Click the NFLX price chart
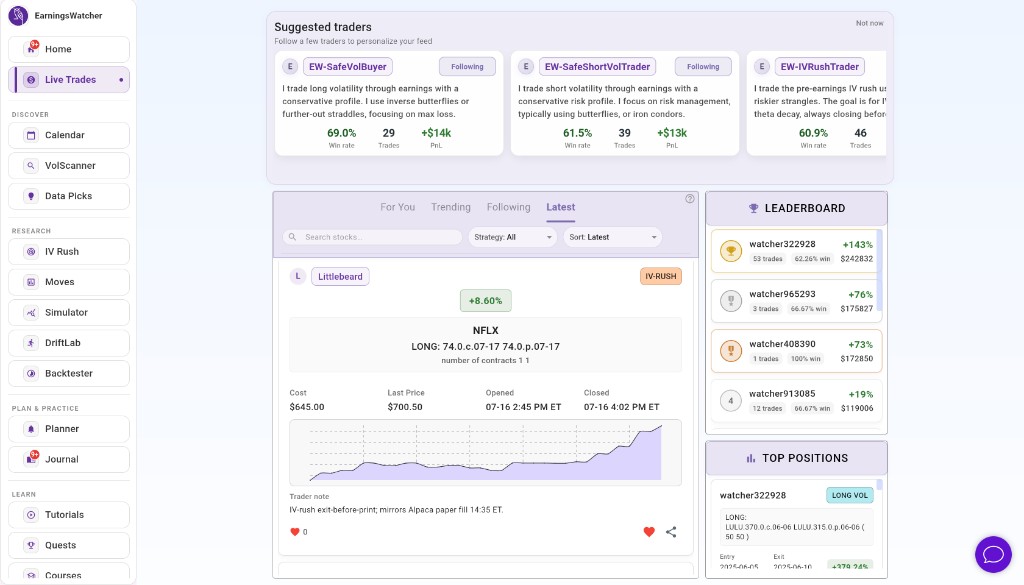 (485, 452)
